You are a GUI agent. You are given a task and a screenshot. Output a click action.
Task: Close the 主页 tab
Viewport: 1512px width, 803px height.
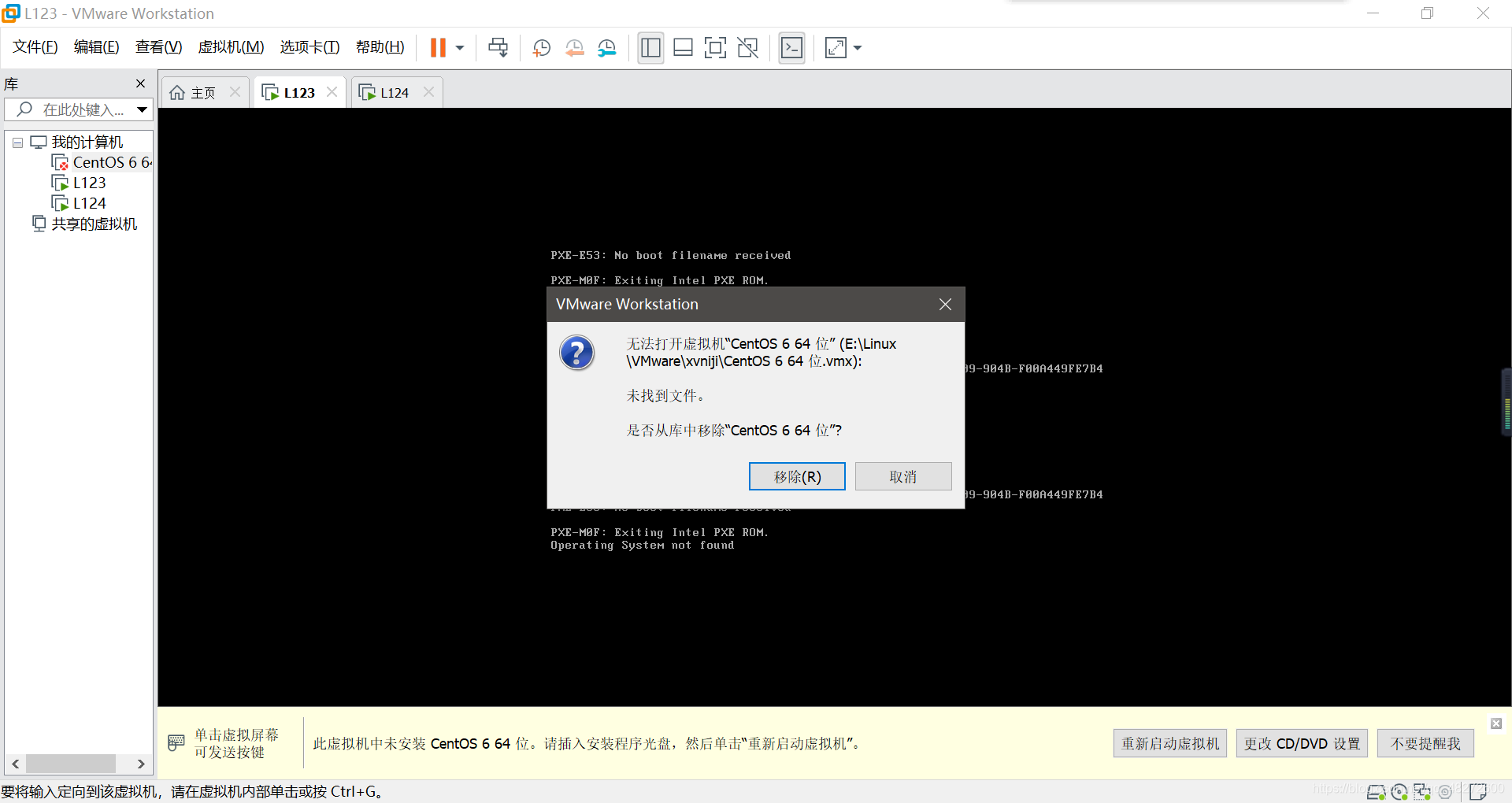[x=235, y=92]
